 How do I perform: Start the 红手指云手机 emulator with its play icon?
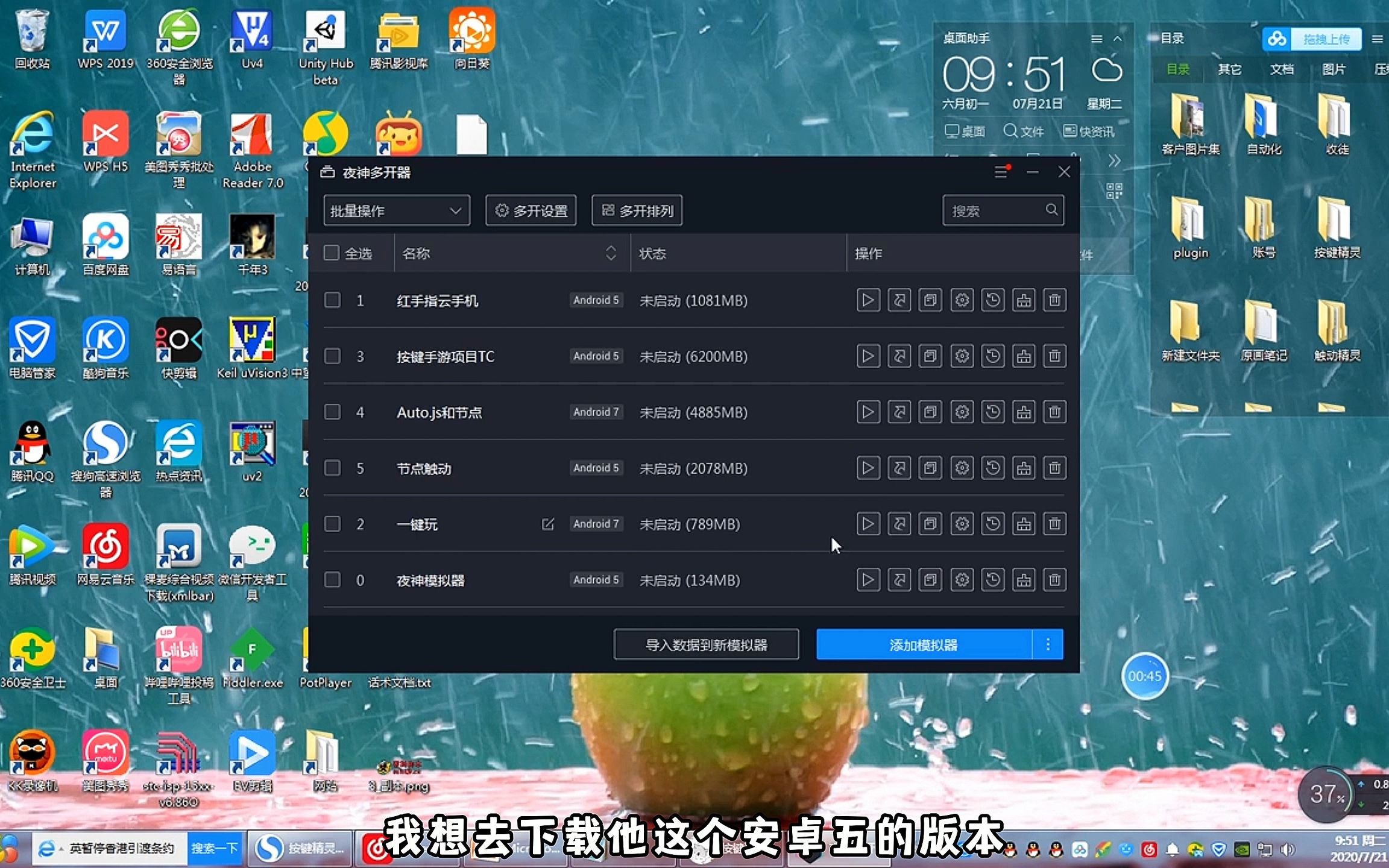[x=868, y=300]
